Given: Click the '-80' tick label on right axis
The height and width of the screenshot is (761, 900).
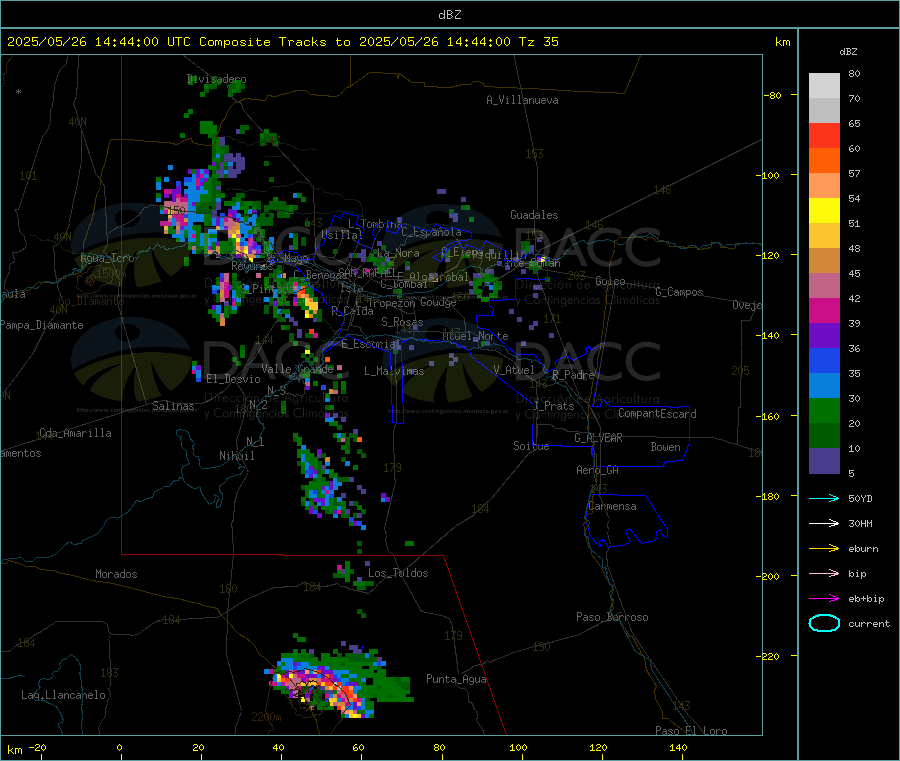Looking at the screenshot, I should point(773,95).
